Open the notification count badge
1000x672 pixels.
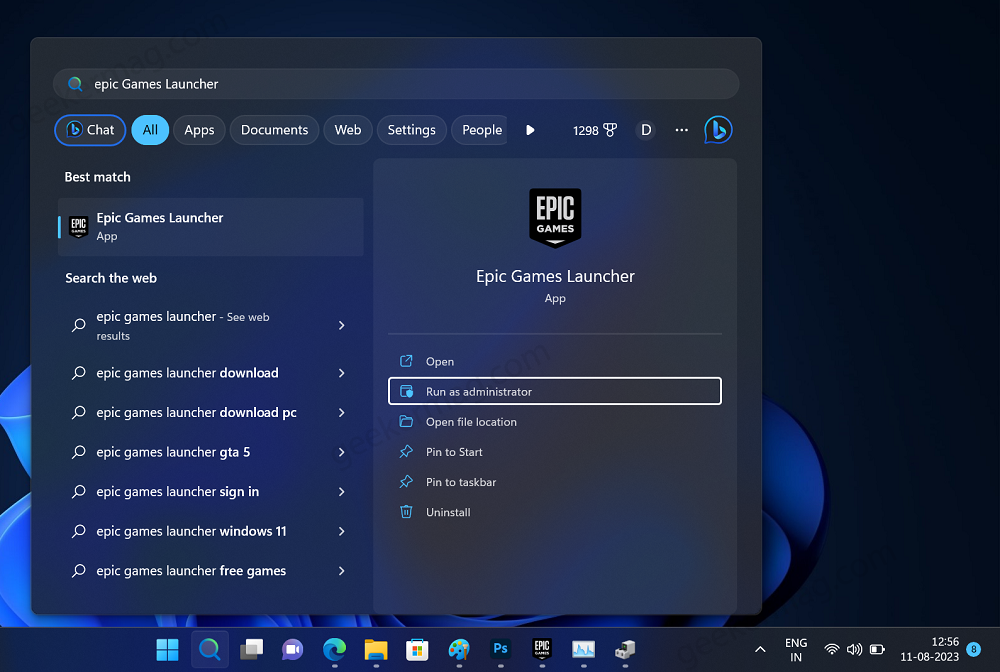tap(974, 649)
